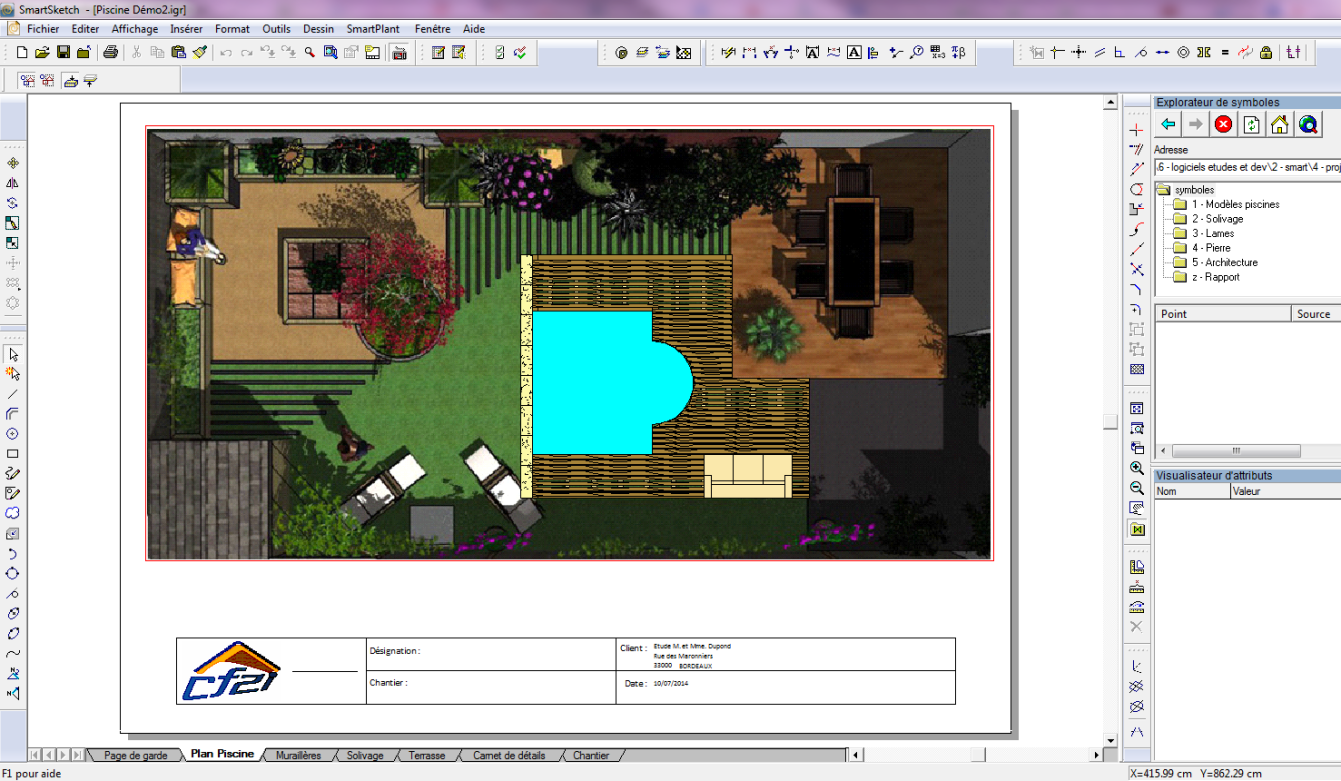Image resolution: width=1341 pixels, height=781 pixels.
Task: Click the Paste clipboard icon
Action: click(178, 52)
